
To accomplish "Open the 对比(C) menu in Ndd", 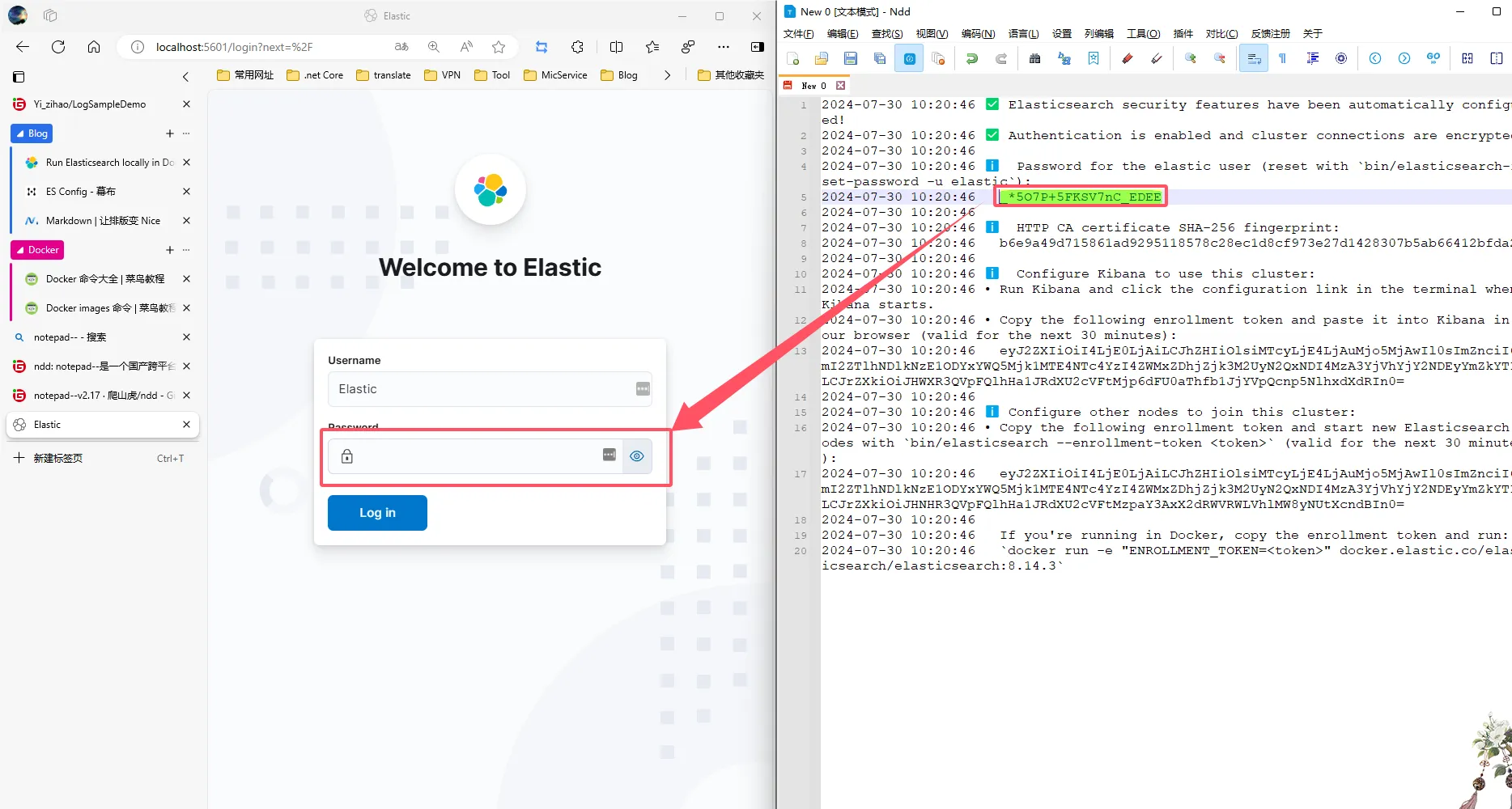I will coord(1221,33).
